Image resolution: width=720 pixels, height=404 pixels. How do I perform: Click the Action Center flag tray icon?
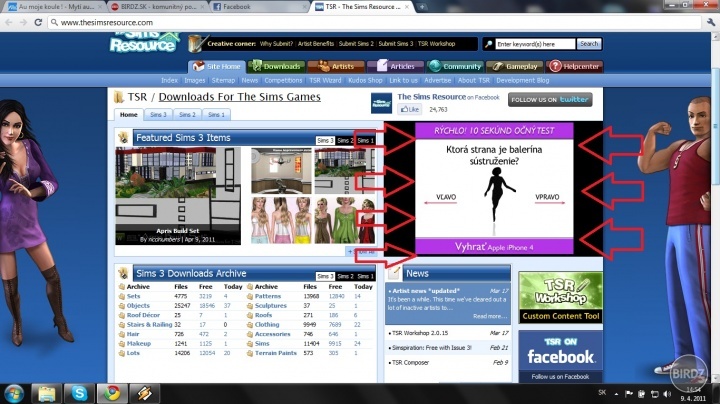[x=629, y=394]
